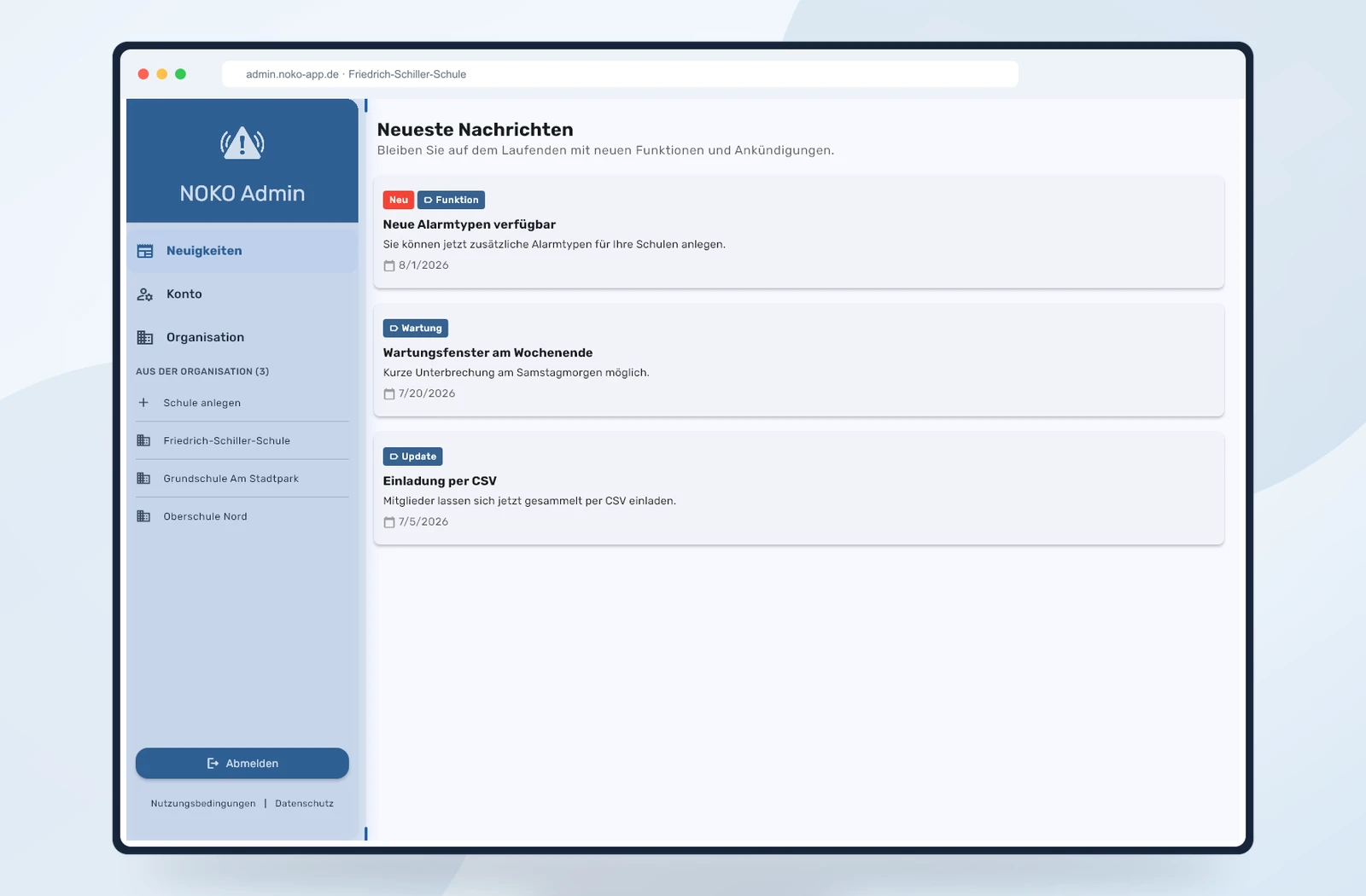Click the NOKO Admin title
Screen dimensions: 1366x896
tap(242, 194)
